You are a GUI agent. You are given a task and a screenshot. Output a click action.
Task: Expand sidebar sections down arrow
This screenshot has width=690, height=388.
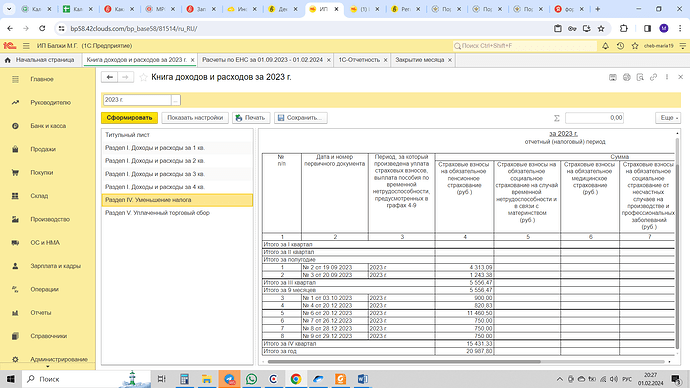point(48,366)
